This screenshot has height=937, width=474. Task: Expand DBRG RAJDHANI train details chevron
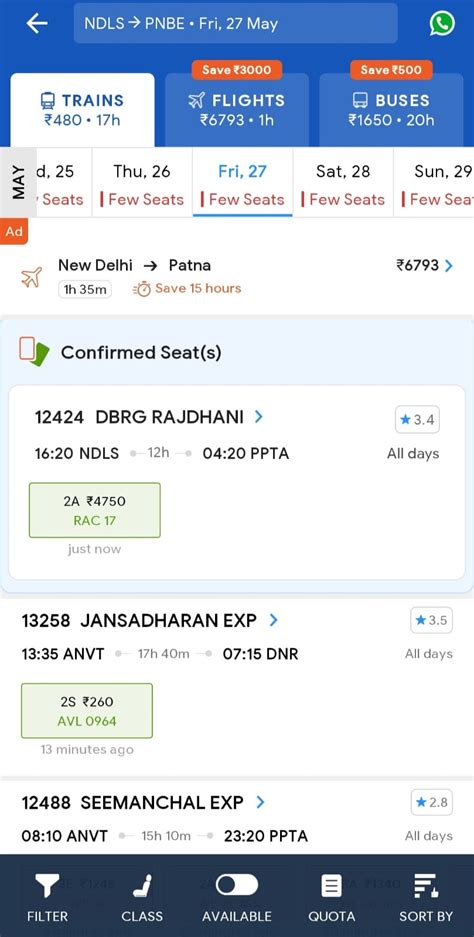click(x=259, y=417)
